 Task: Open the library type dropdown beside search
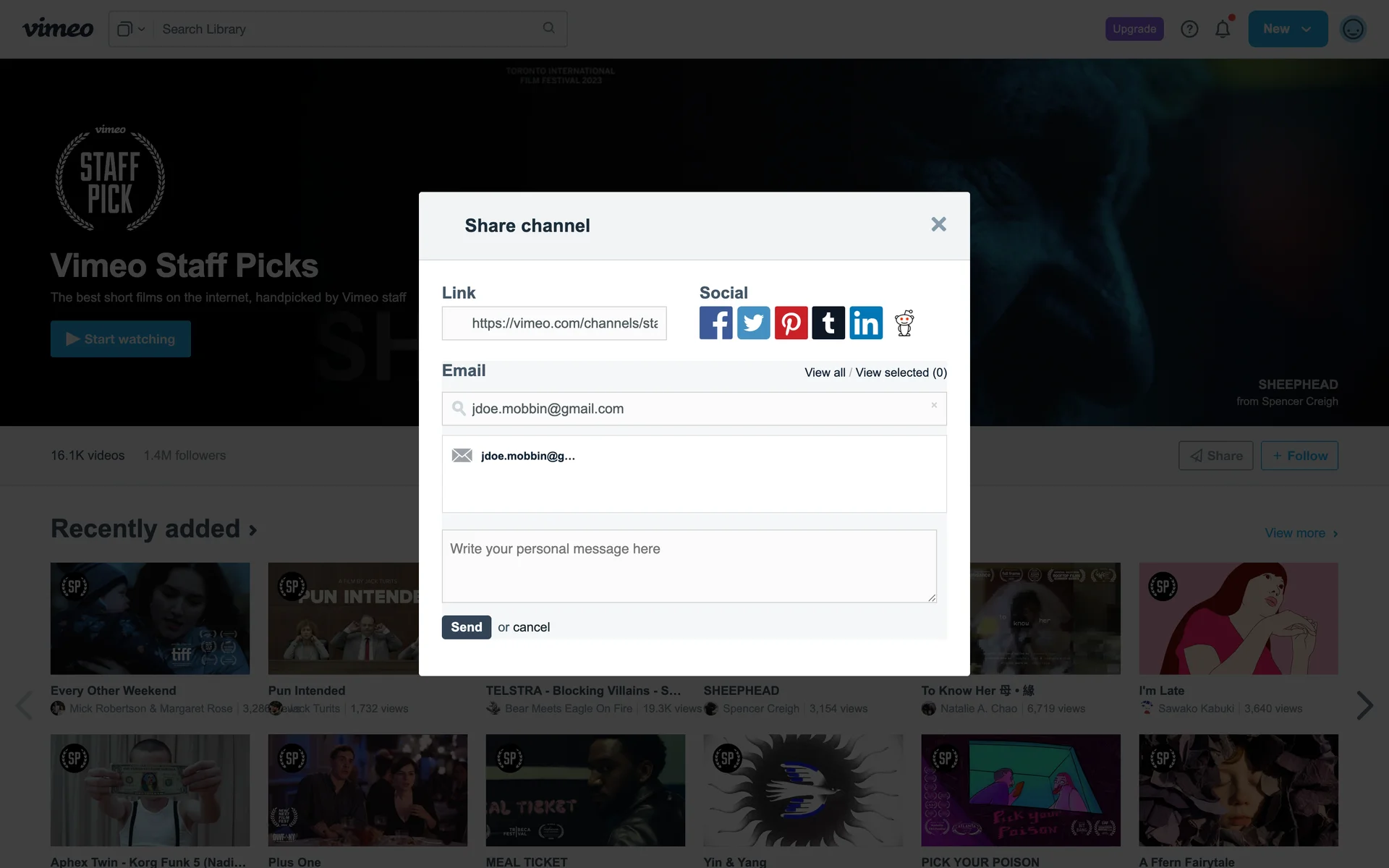pyautogui.click(x=131, y=29)
